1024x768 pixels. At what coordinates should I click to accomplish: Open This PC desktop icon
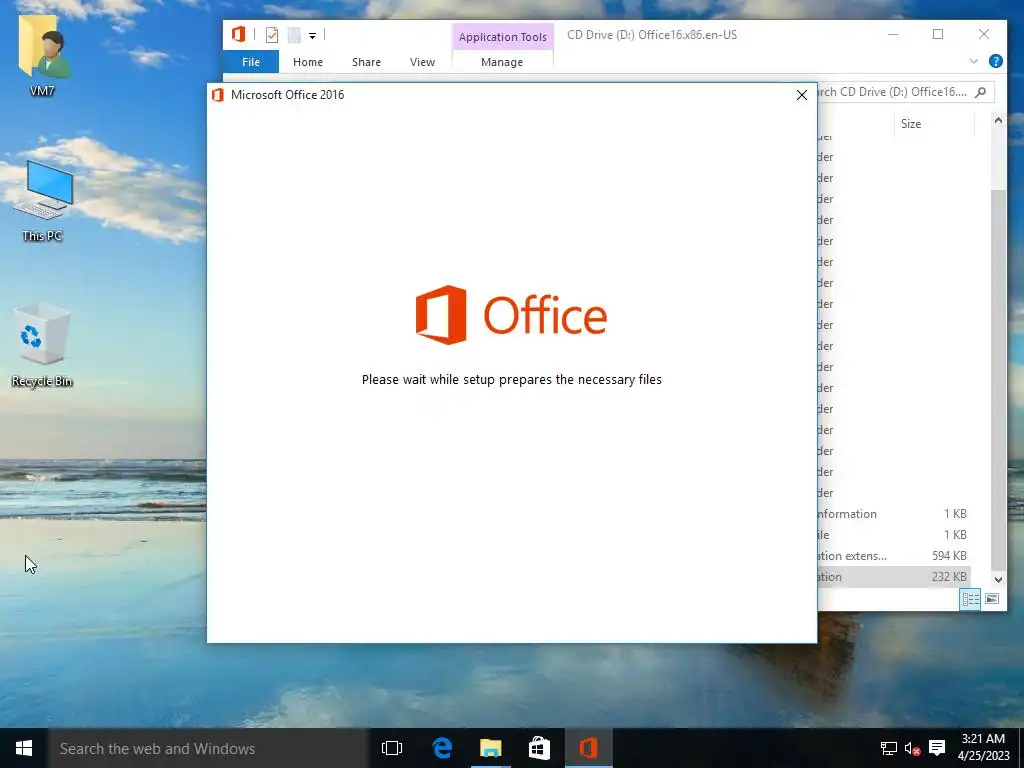coord(42,201)
